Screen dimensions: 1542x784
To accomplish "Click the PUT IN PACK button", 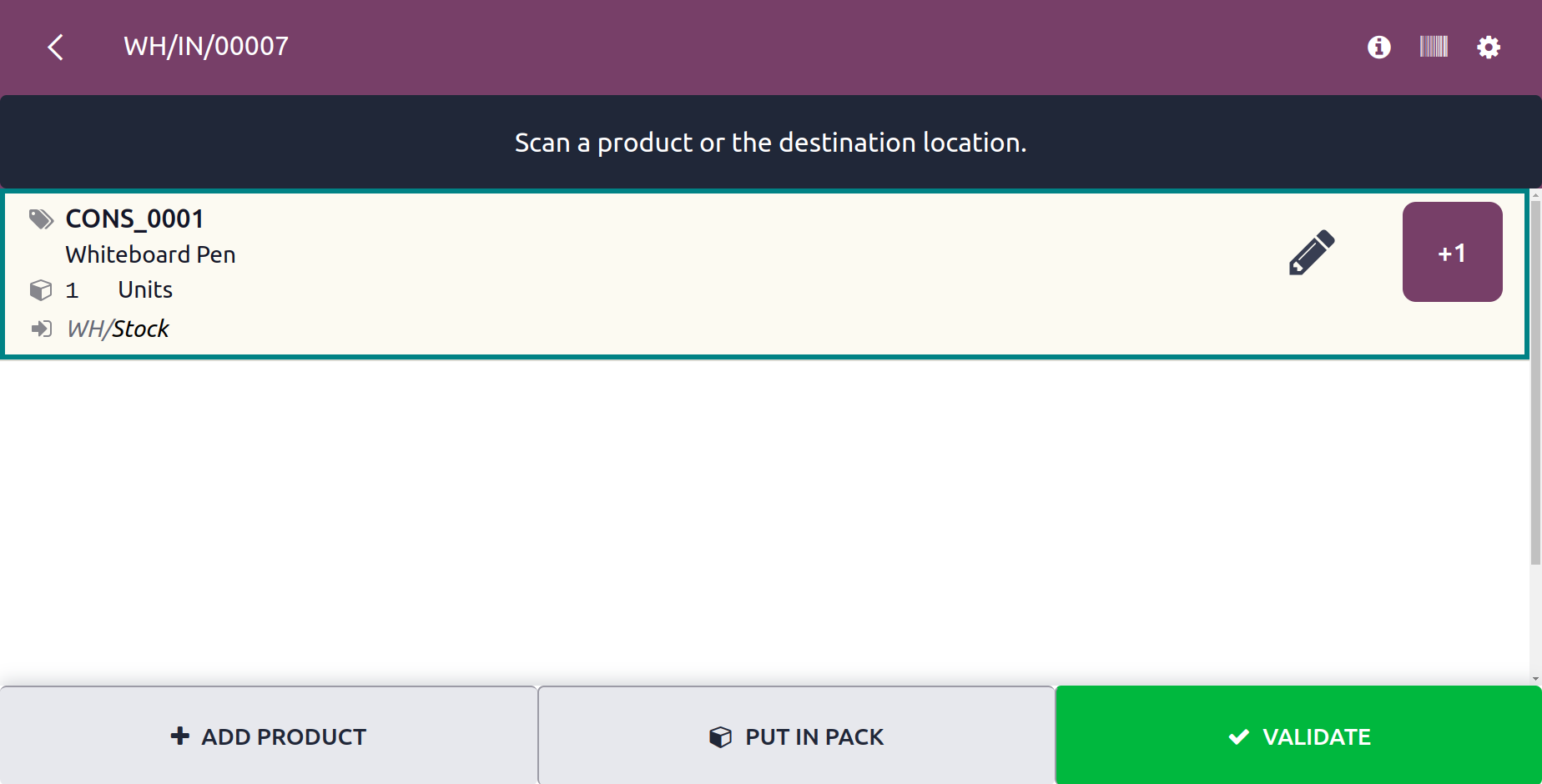I will 796,736.
